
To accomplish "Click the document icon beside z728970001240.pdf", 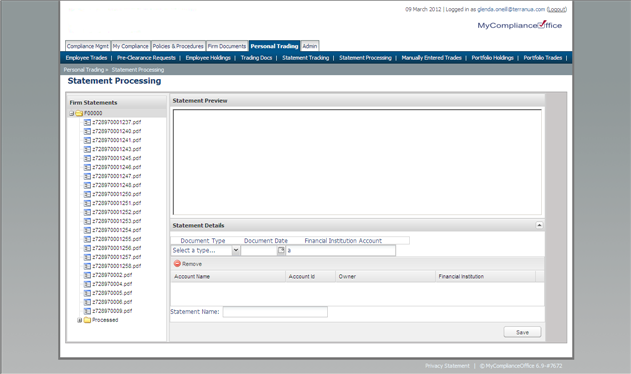I will pos(87,131).
